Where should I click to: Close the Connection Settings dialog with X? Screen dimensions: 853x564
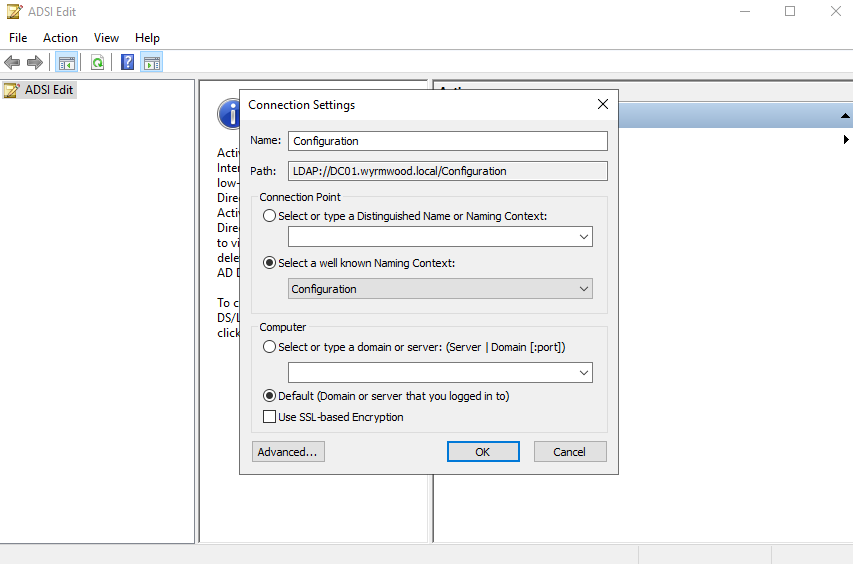[602, 105]
